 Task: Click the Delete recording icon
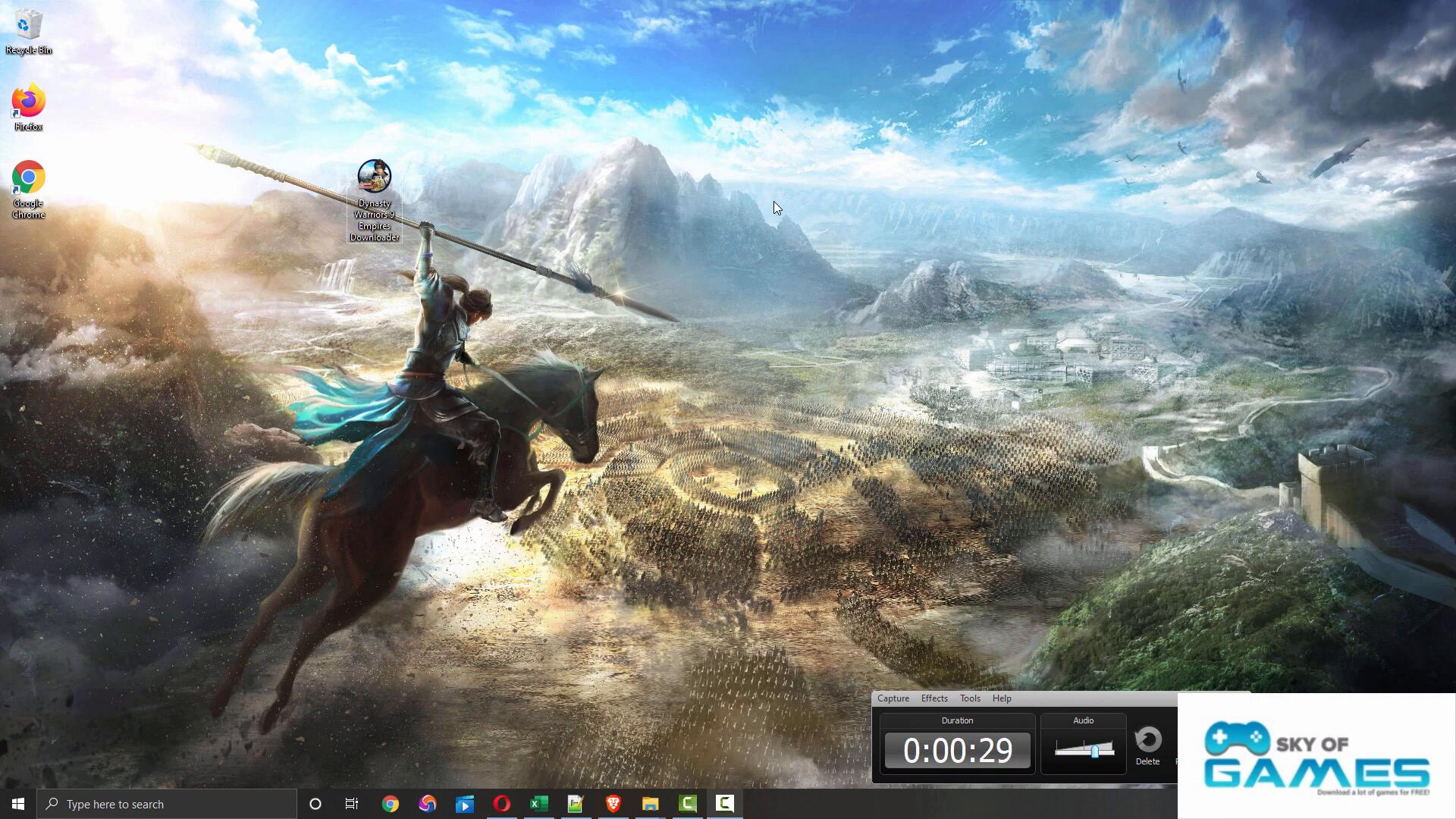click(x=1147, y=745)
